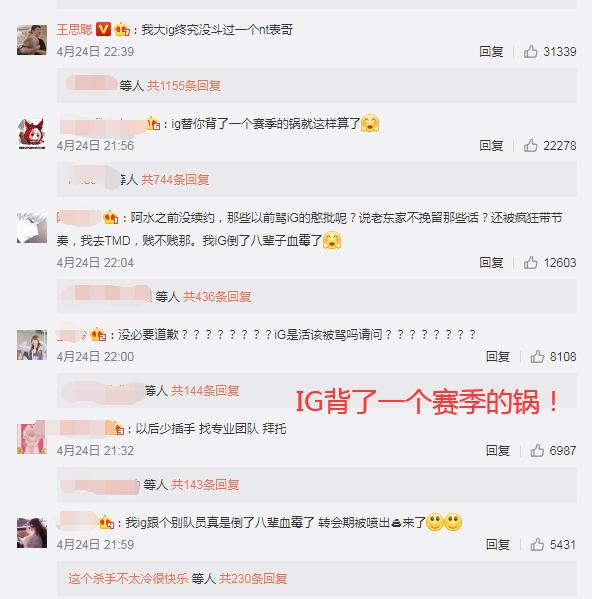592x599 pixels.
Task: Open the 这个杀手不太冷很快乐 user link
Action: (128, 578)
